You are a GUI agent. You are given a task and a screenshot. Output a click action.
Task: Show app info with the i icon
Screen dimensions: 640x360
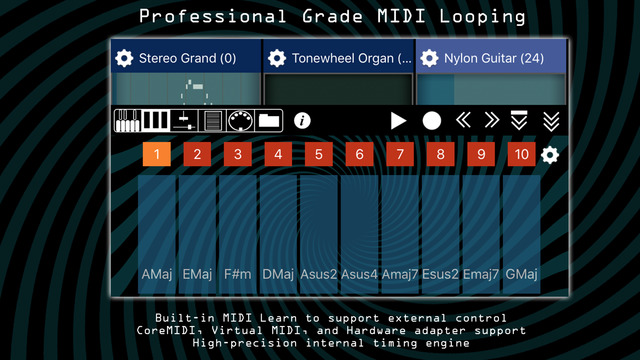(x=302, y=121)
